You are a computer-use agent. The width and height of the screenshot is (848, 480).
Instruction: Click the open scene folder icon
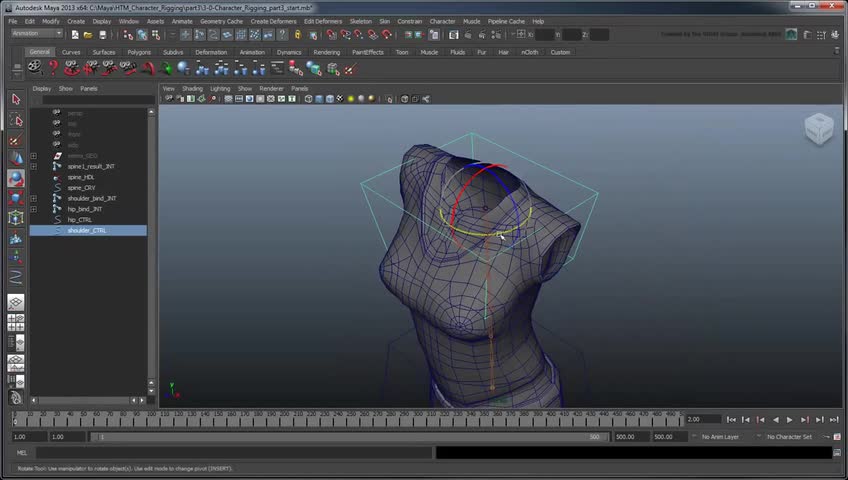click(88, 34)
